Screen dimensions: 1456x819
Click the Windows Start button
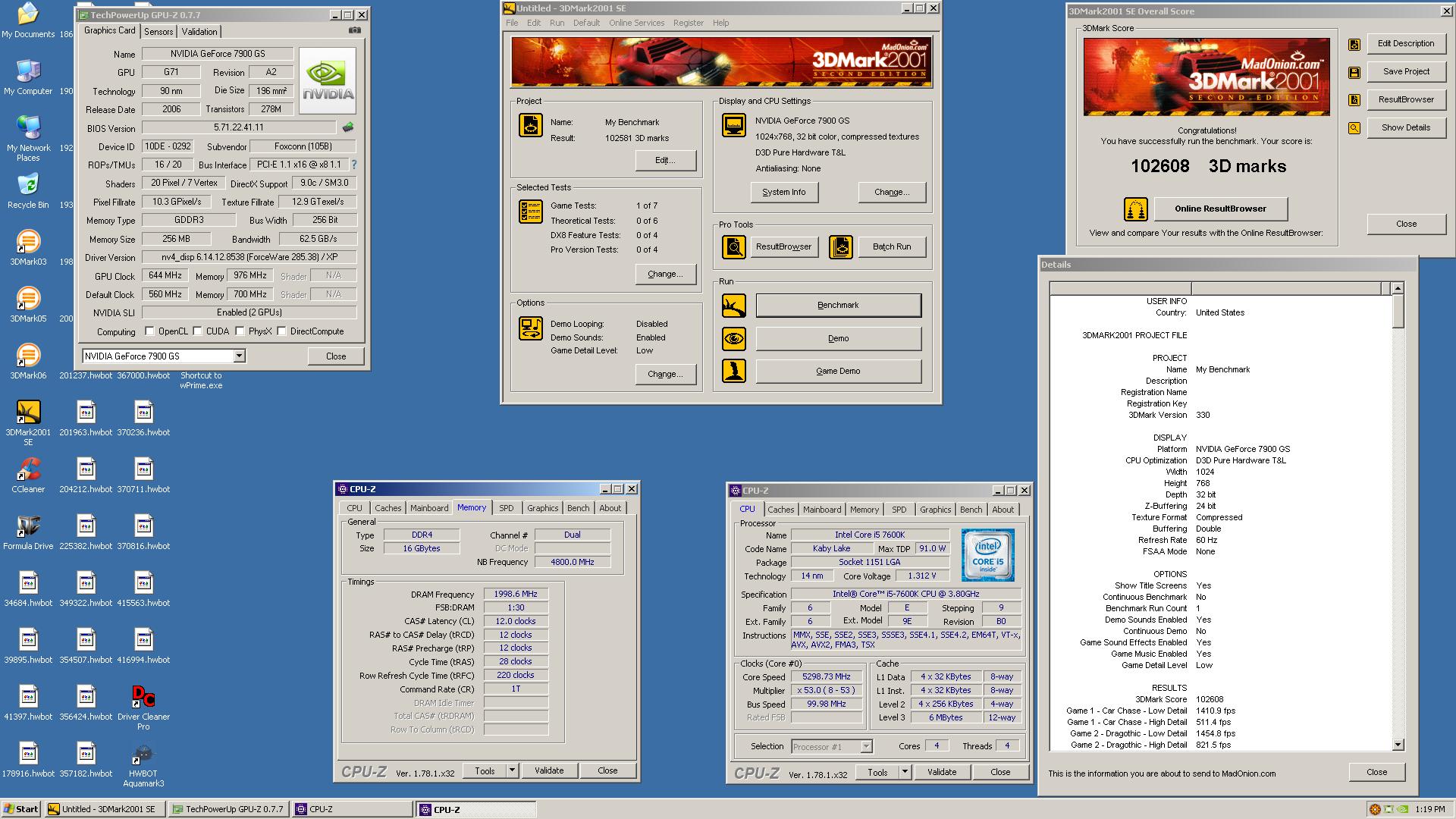[20, 809]
